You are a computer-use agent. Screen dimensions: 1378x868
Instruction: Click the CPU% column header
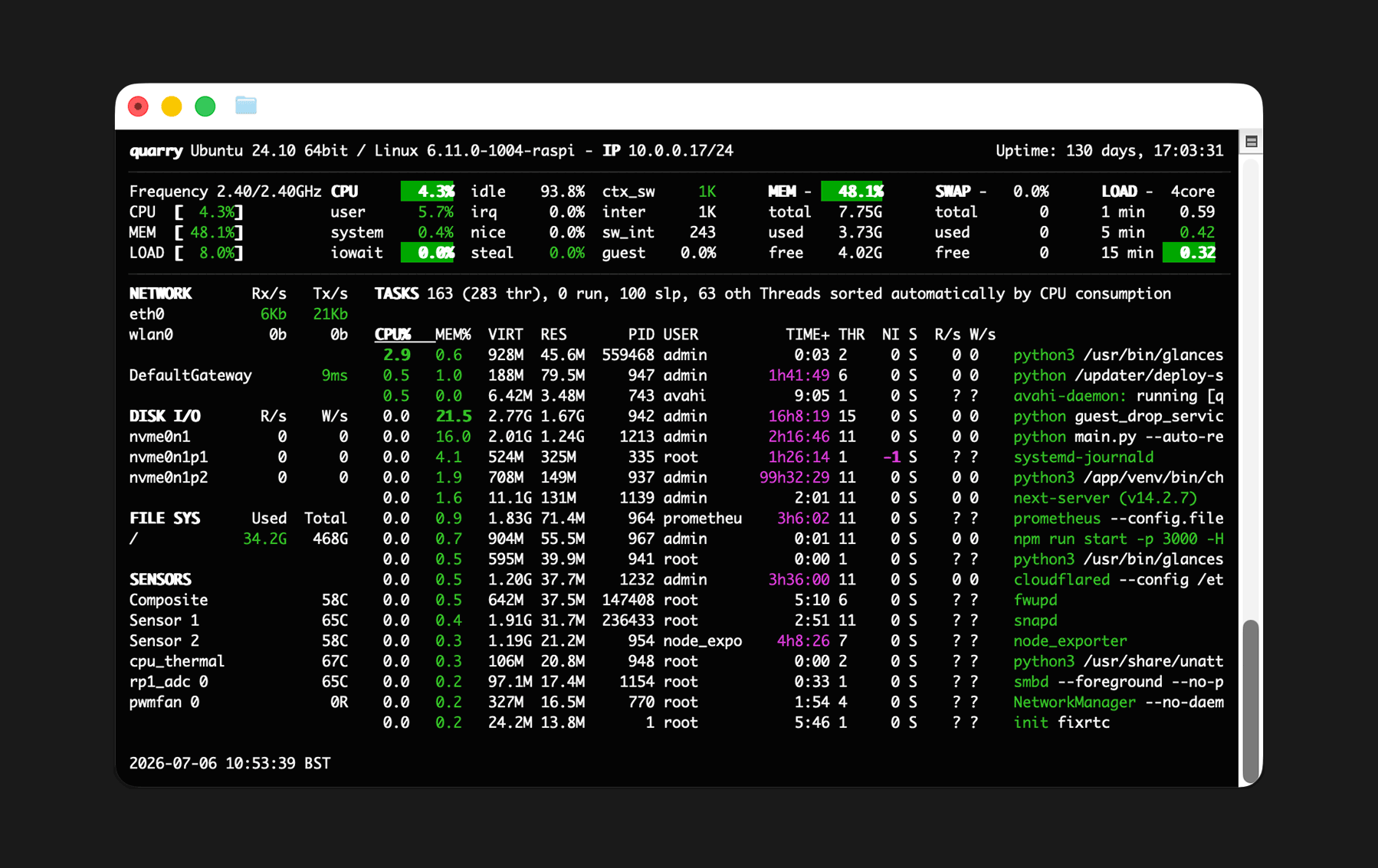392,335
